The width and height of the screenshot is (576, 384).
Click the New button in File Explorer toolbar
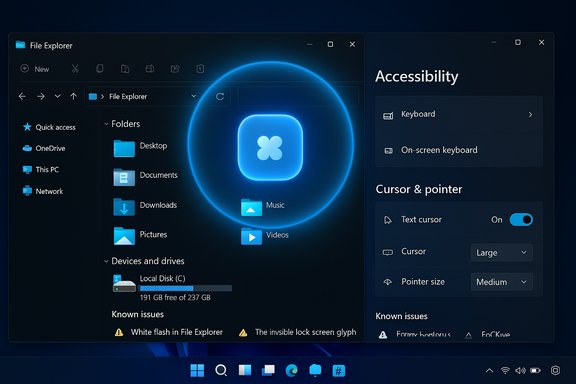coord(35,69)
